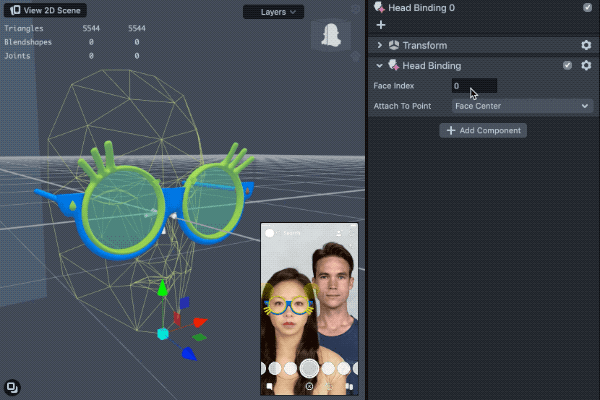
Task: Click the Head Binding 0 object icon
Action: pos(380,7)
